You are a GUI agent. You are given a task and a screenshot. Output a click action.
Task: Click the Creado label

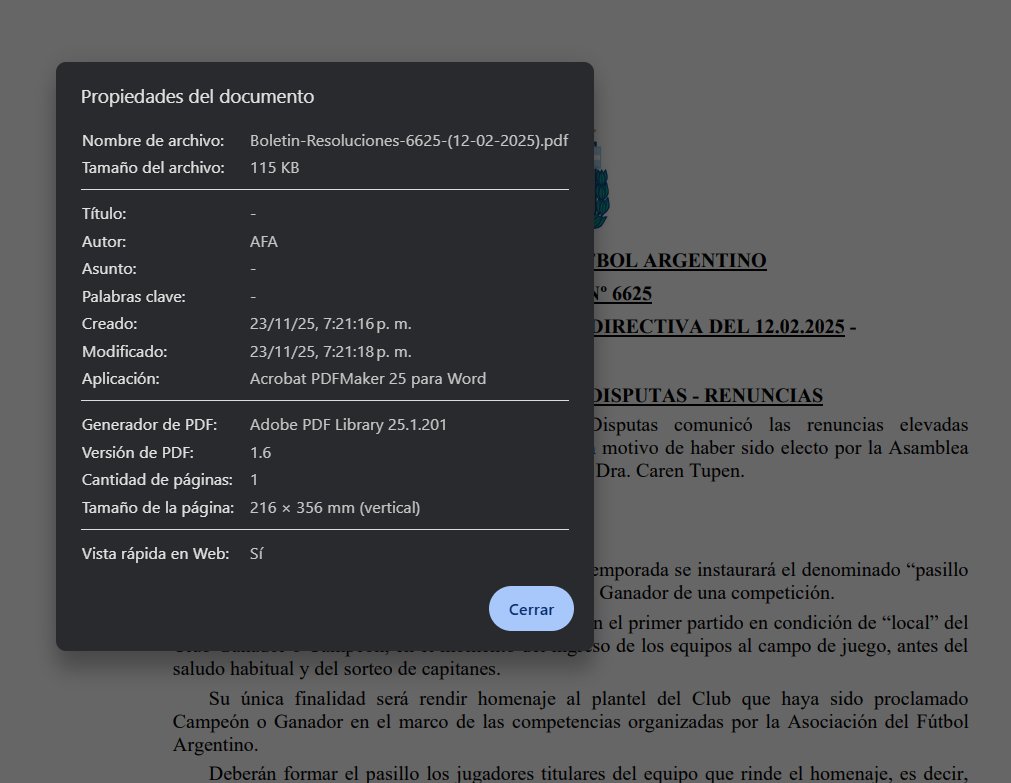(109, 324)
